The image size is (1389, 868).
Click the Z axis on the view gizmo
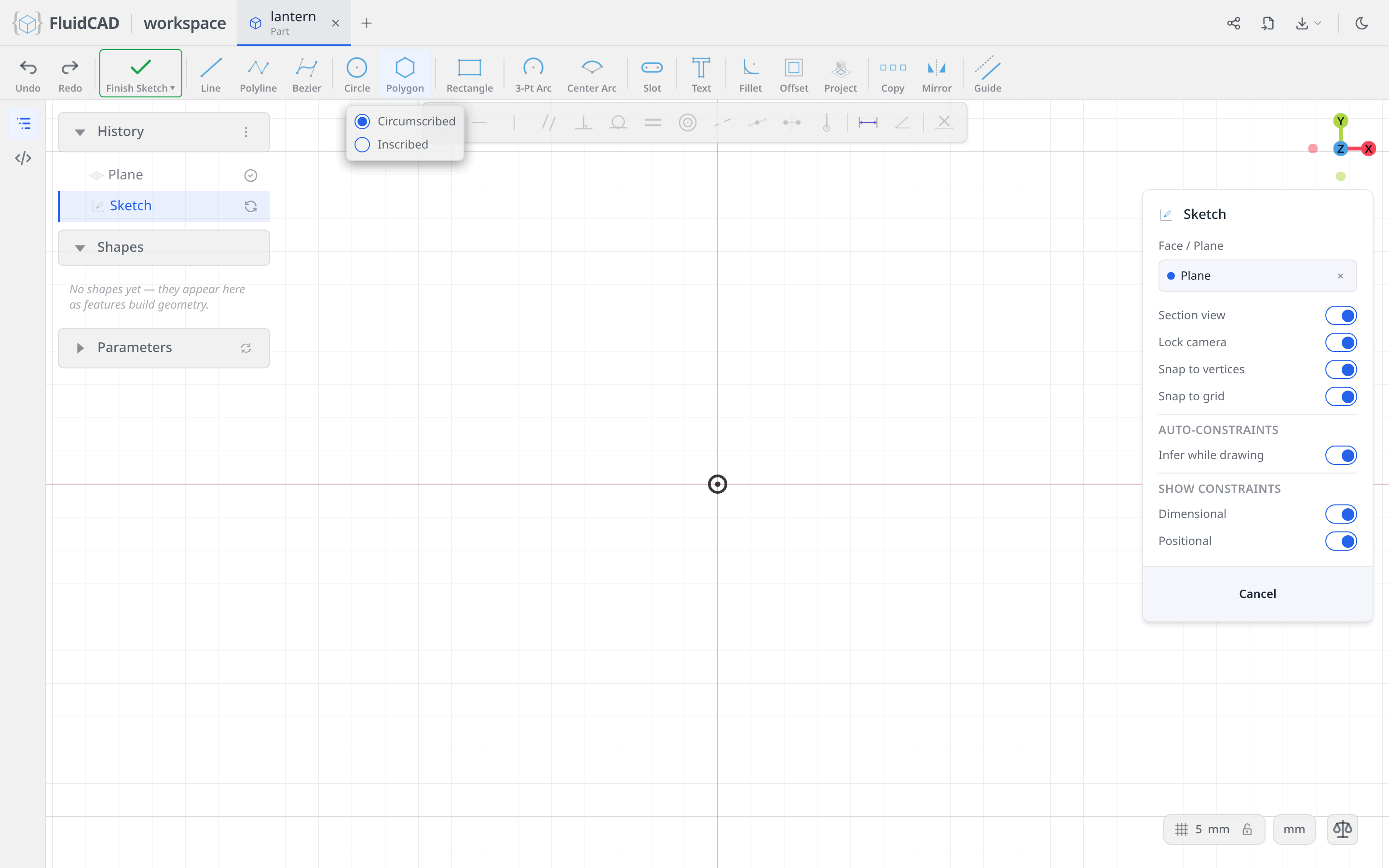pyautogui.click(x=1340, y=149)
